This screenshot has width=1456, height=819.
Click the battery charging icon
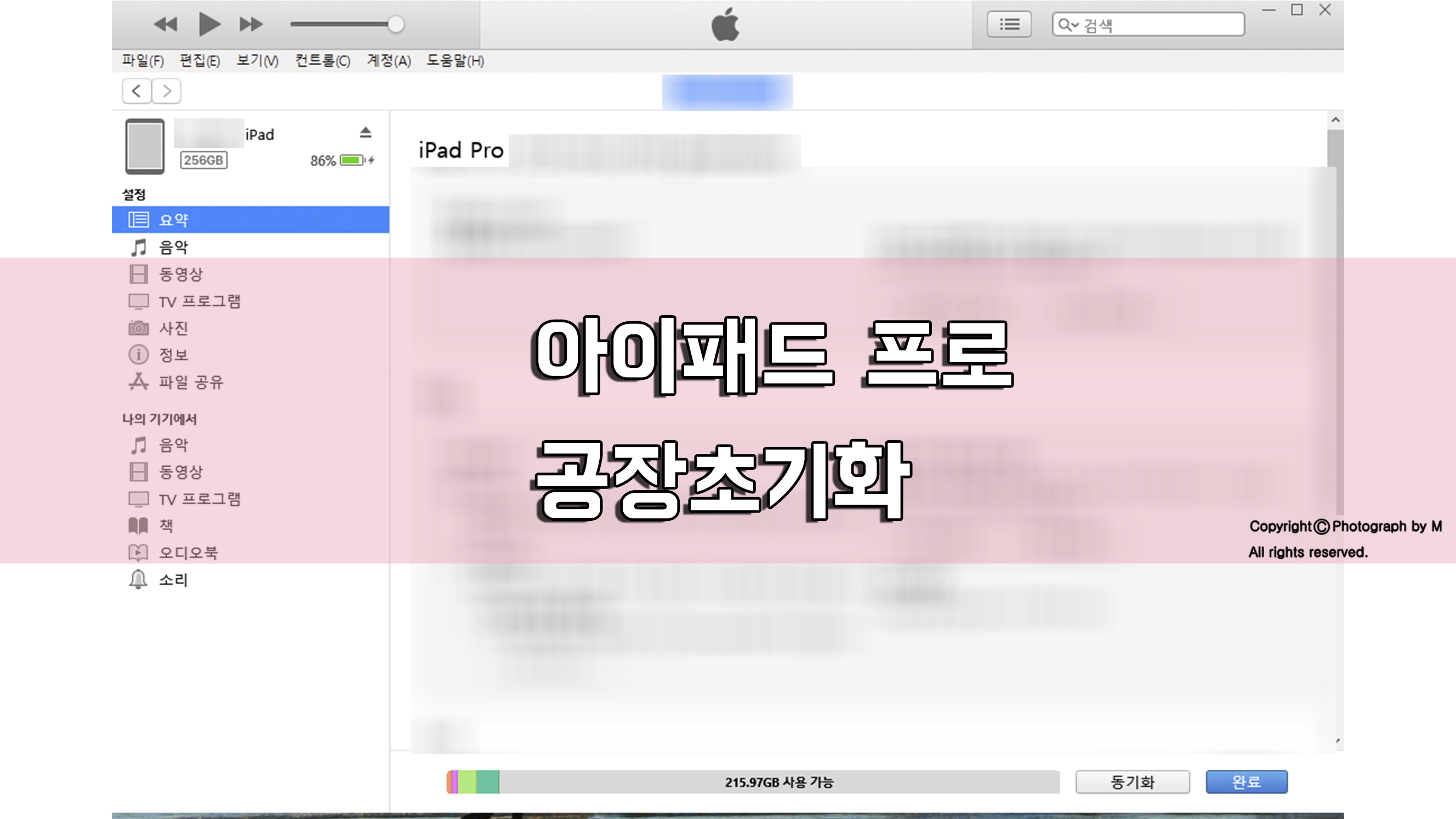[x=357, y=161]
